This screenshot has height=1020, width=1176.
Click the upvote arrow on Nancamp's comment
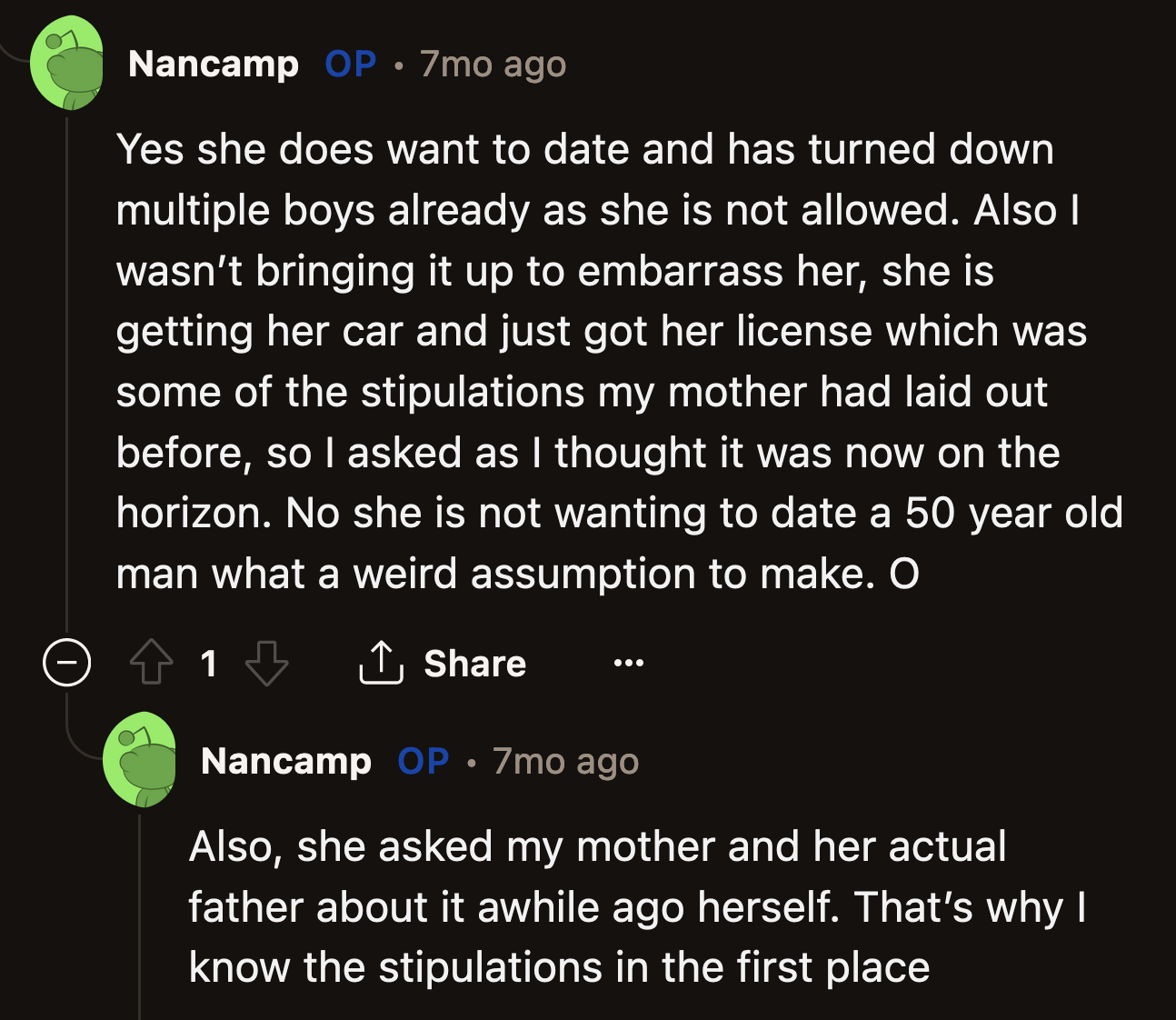pos(151,664)
